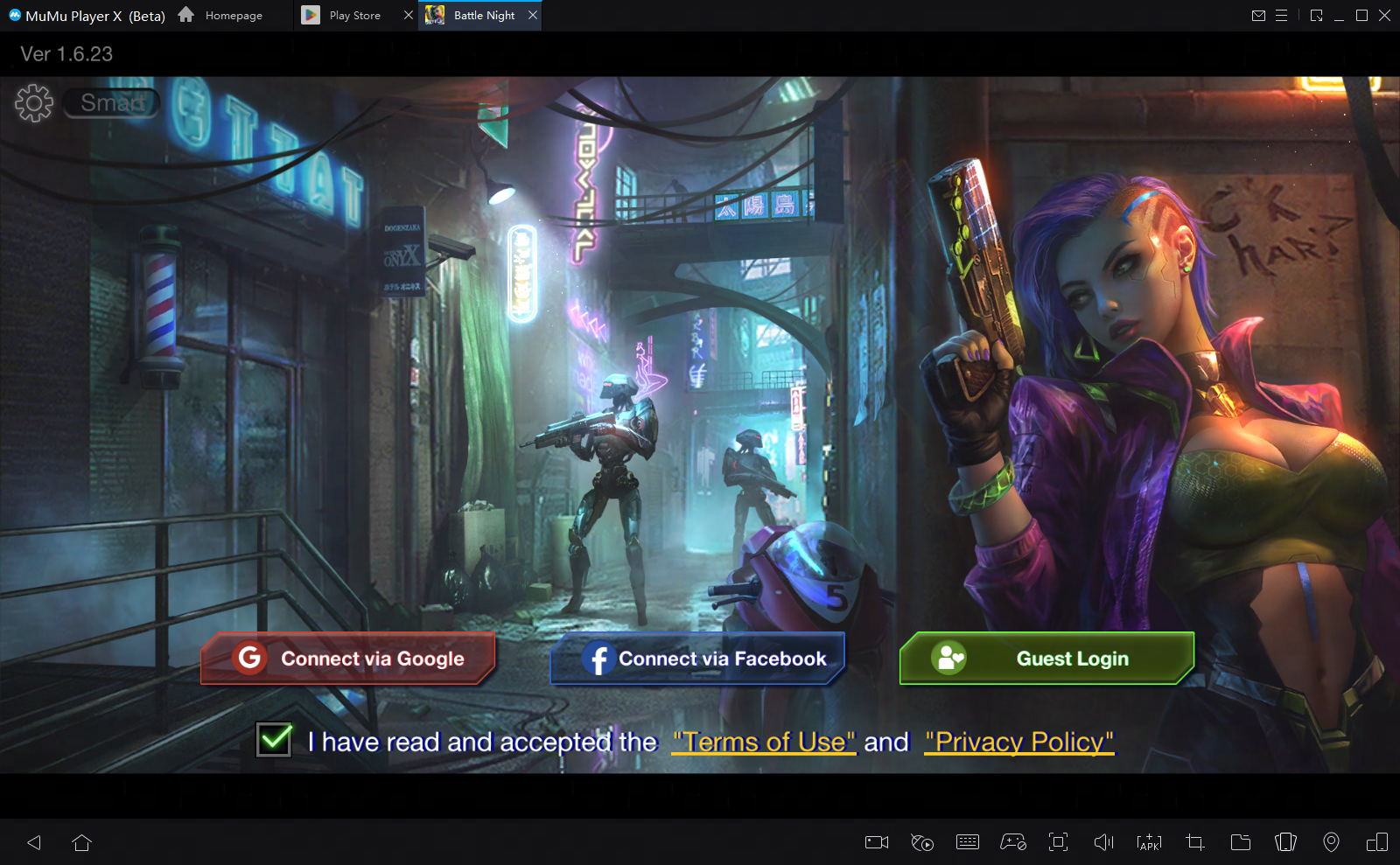This screenshot has width=1400, height=865.
Task: Click the Smart server selector pill
Action: [x=112, y=103]
